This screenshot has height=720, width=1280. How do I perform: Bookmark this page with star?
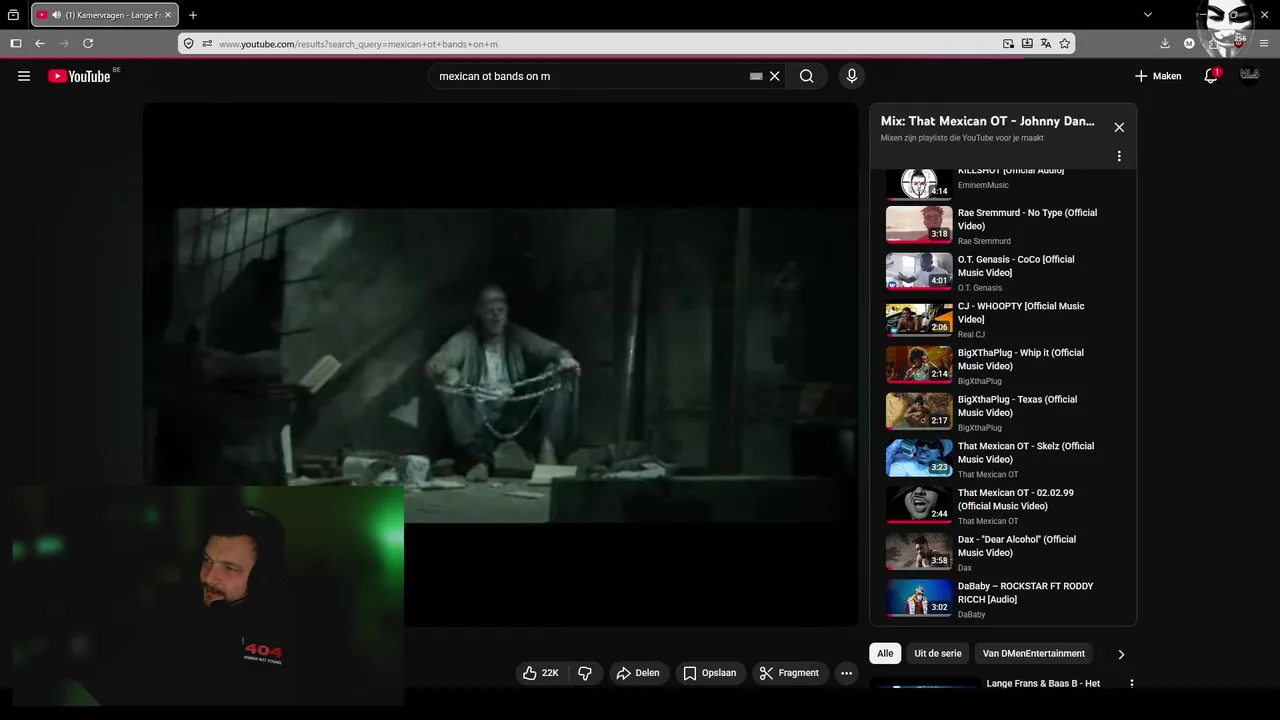[x=1065, y=44]
